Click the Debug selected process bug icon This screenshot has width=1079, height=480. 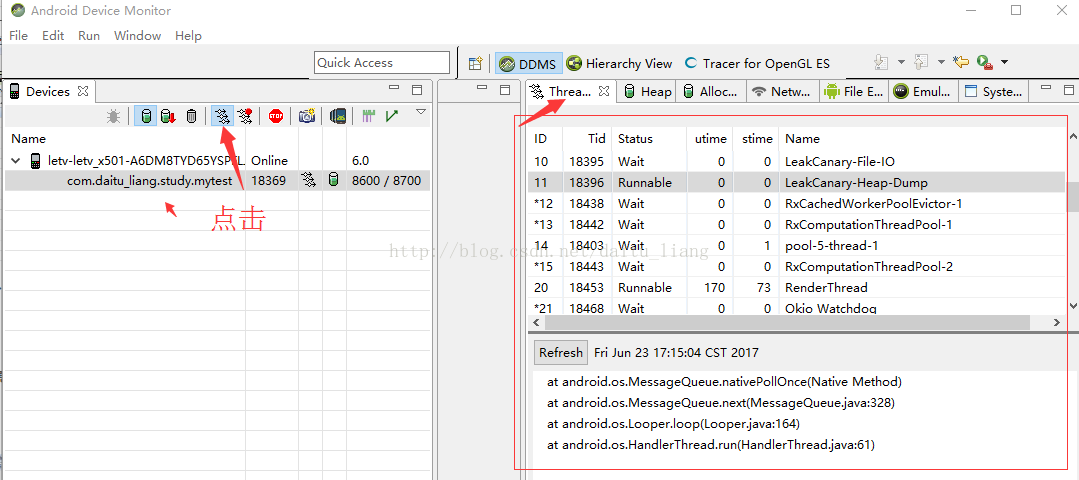coord(114,116)
